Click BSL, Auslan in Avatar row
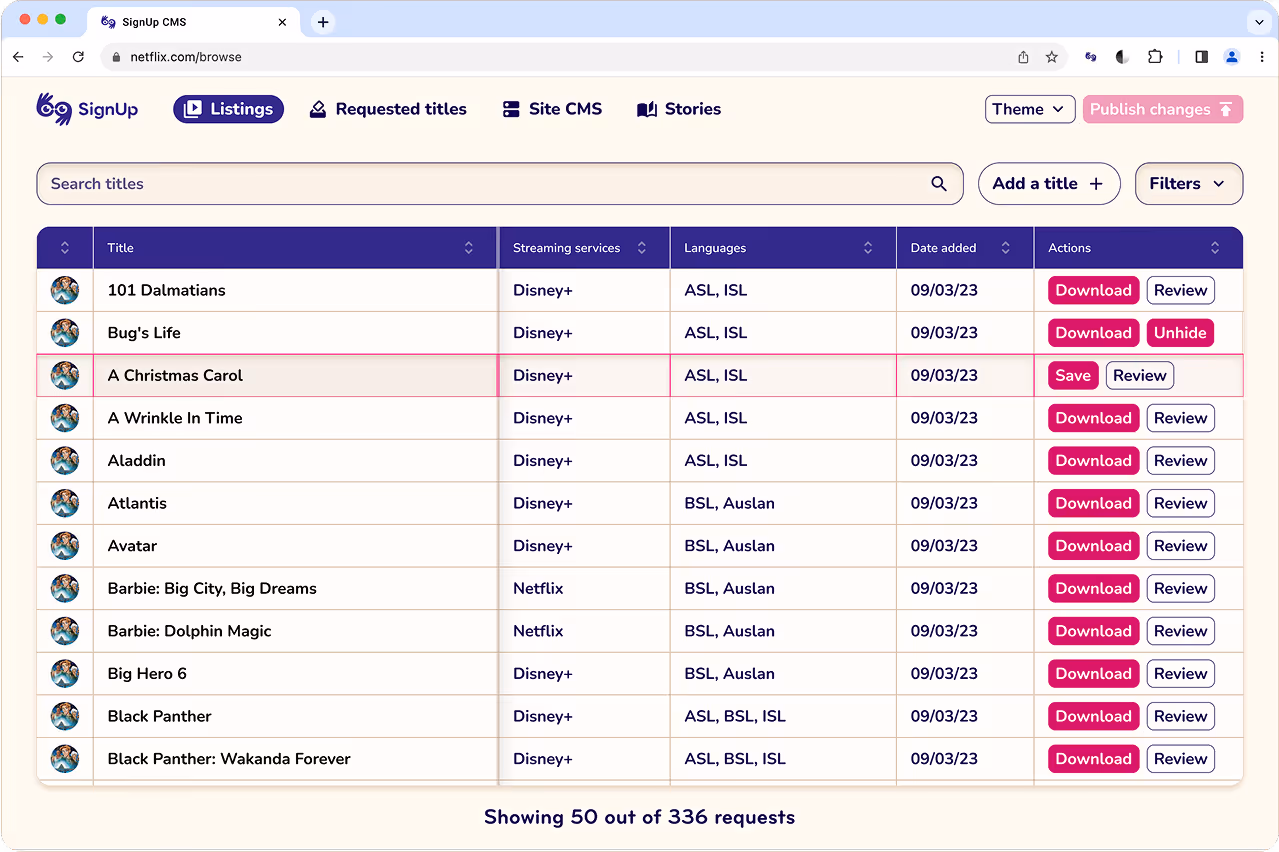Image resolution: width=1279 pixels, height=852 pixels. (x=729, y=546)
